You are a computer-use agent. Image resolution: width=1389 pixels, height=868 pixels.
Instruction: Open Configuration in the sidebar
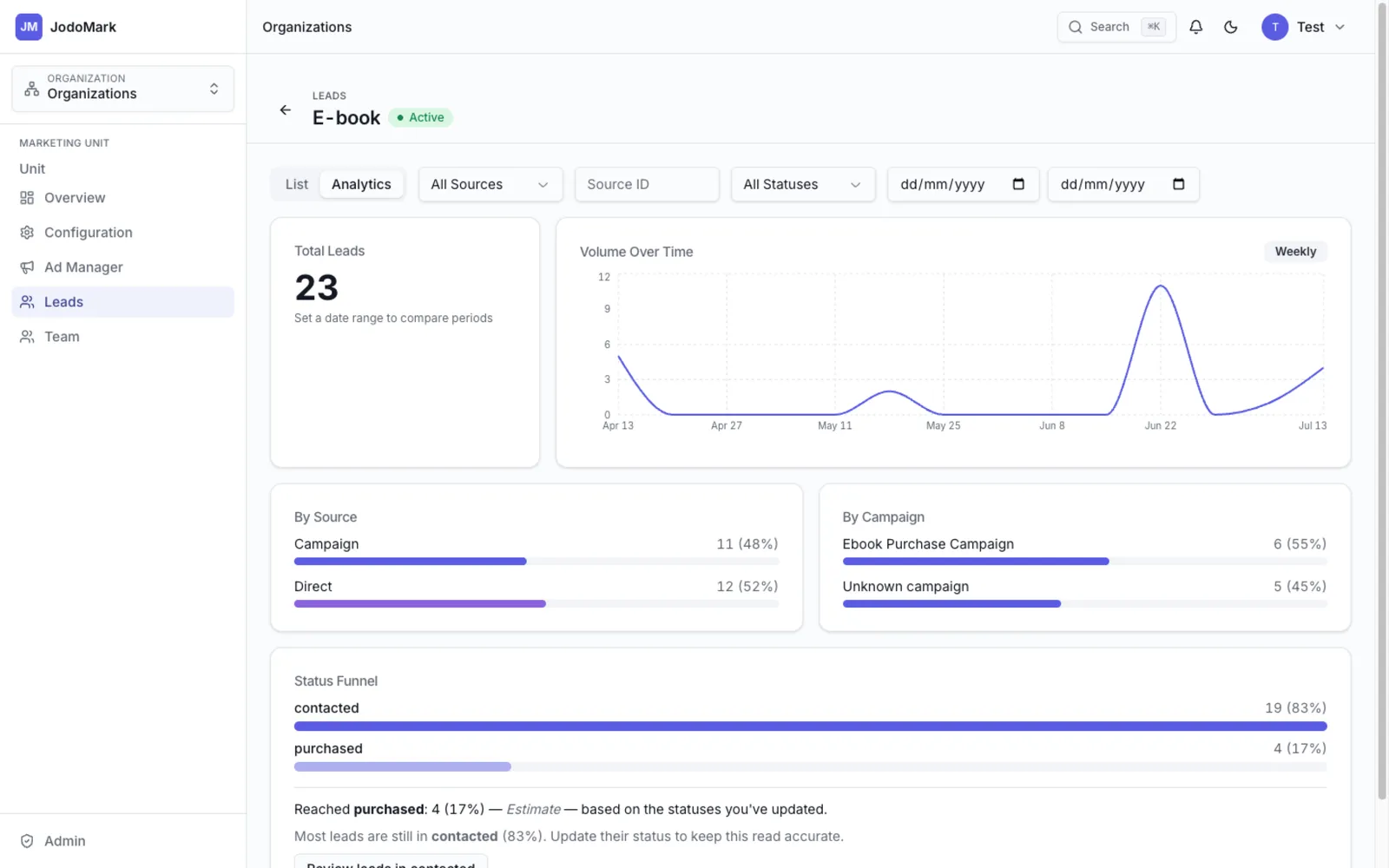pos(122,233)
